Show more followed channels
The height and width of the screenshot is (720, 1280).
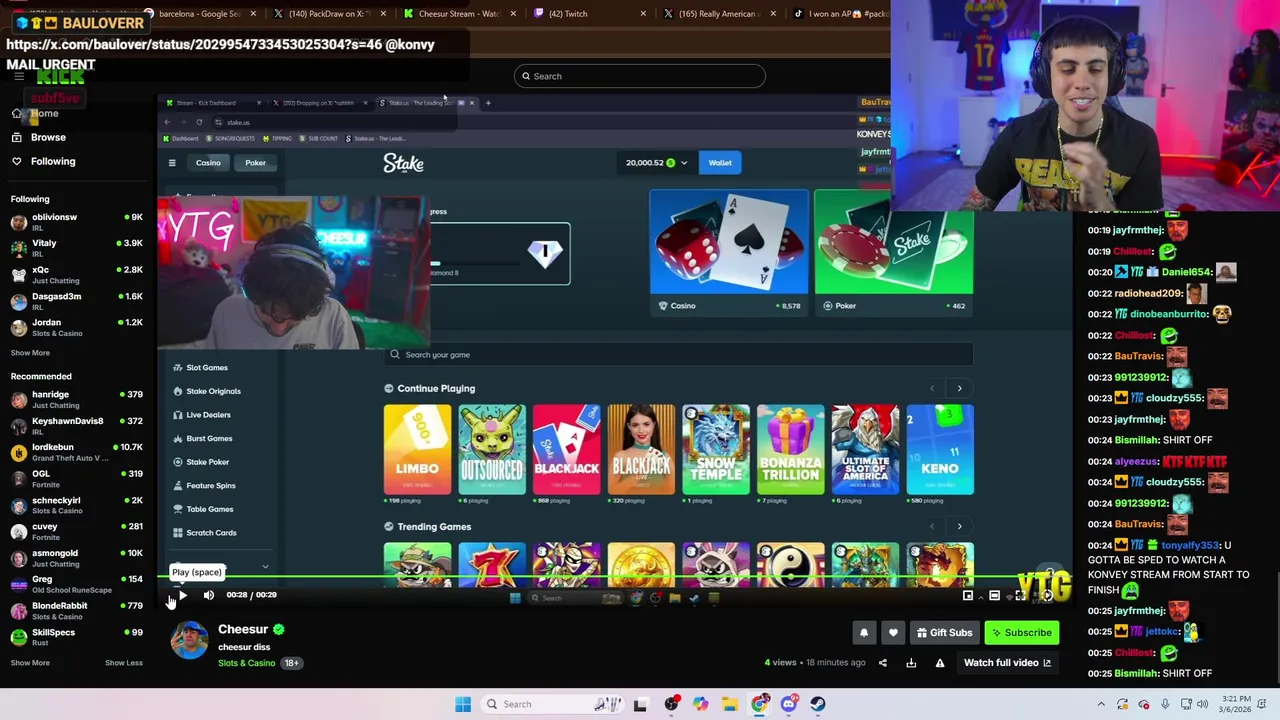[30, 352]
